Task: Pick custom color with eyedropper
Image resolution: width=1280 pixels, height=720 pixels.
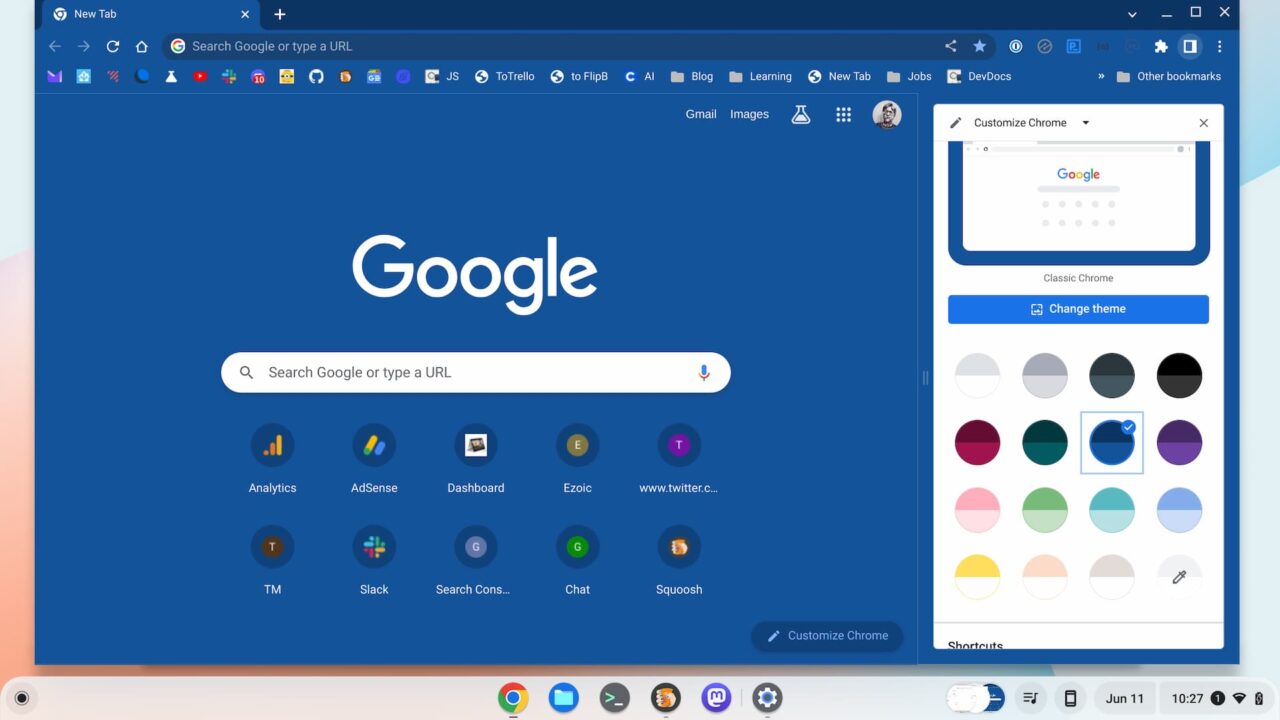Action: [x=1179, y=577]
